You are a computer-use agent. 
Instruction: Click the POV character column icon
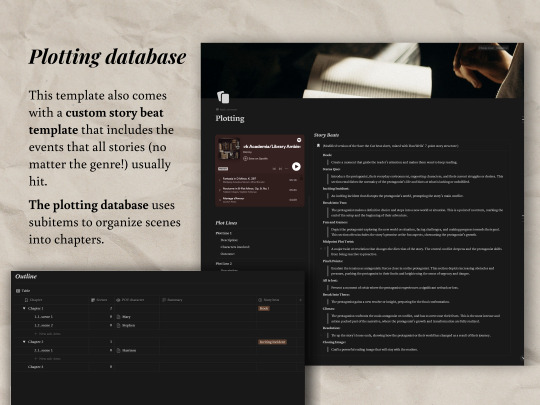tap(118, 300)
